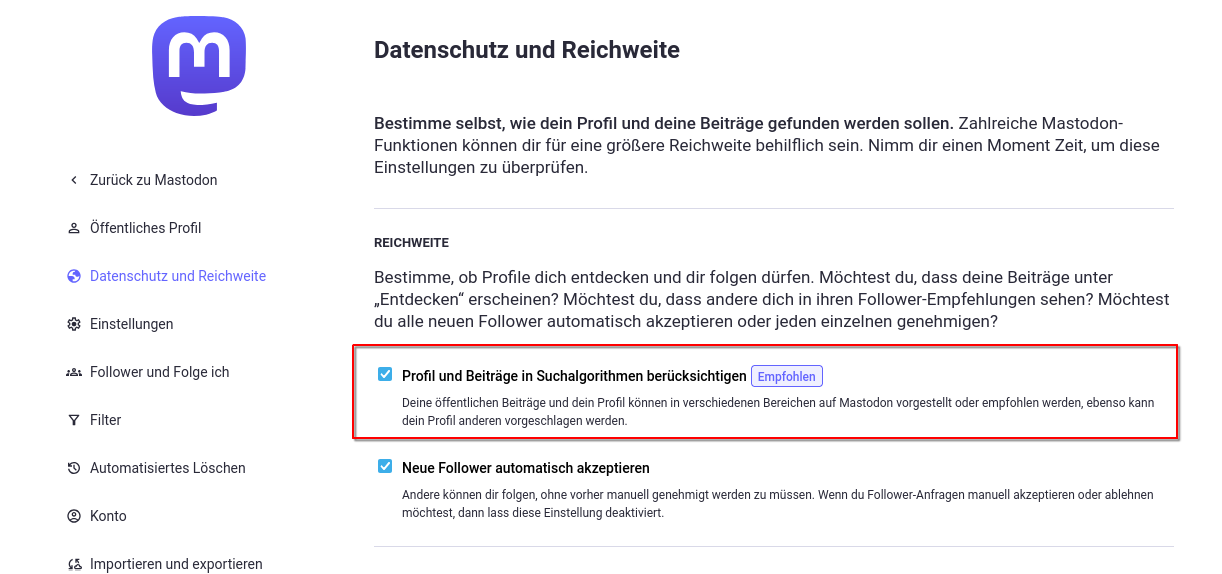The height and width of the screenshot is (574, 1222).
Task: Click the gear icon for Einstellungen
Action: click(73, 324)
